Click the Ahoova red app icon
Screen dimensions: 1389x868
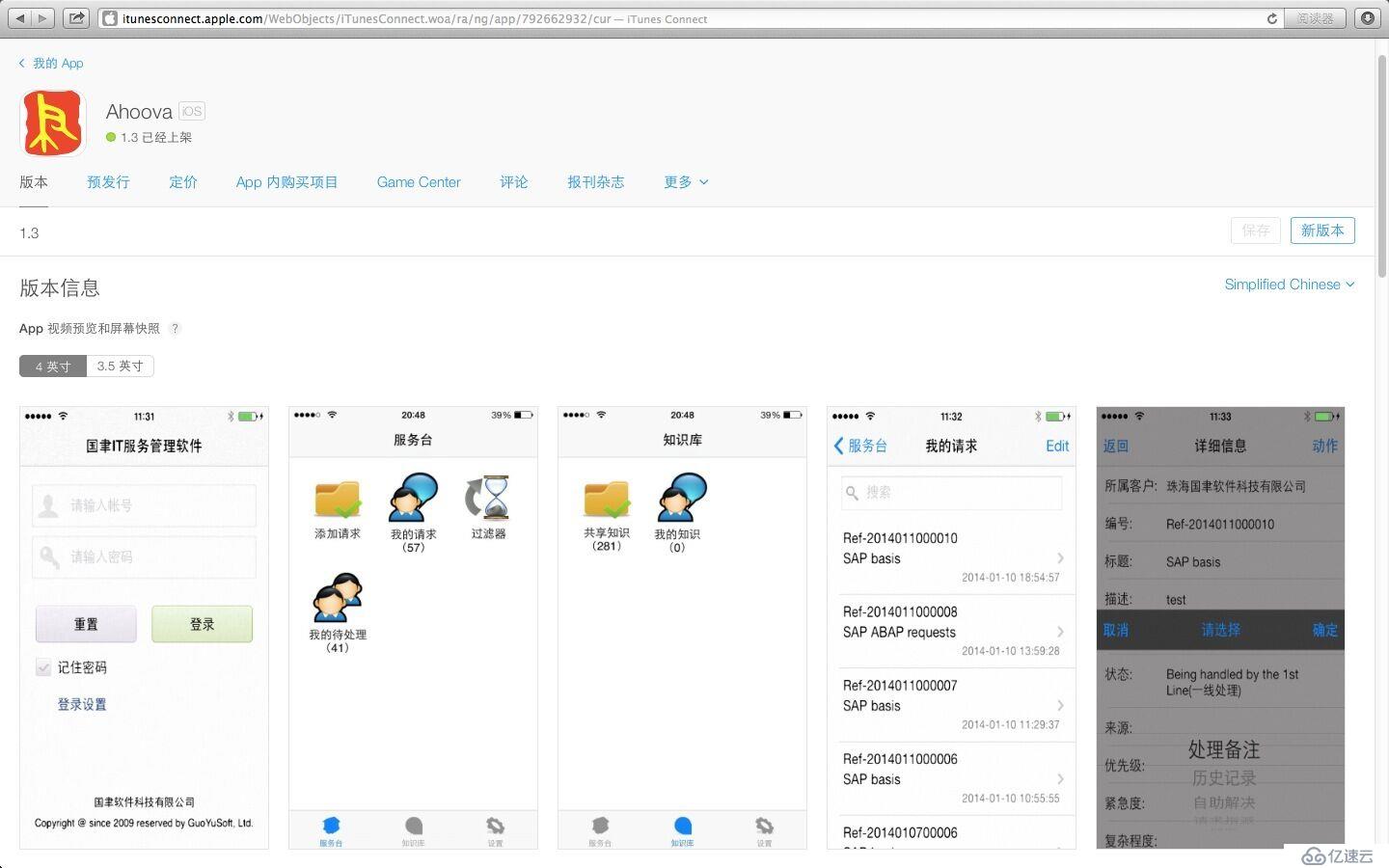tap(52, 122)
